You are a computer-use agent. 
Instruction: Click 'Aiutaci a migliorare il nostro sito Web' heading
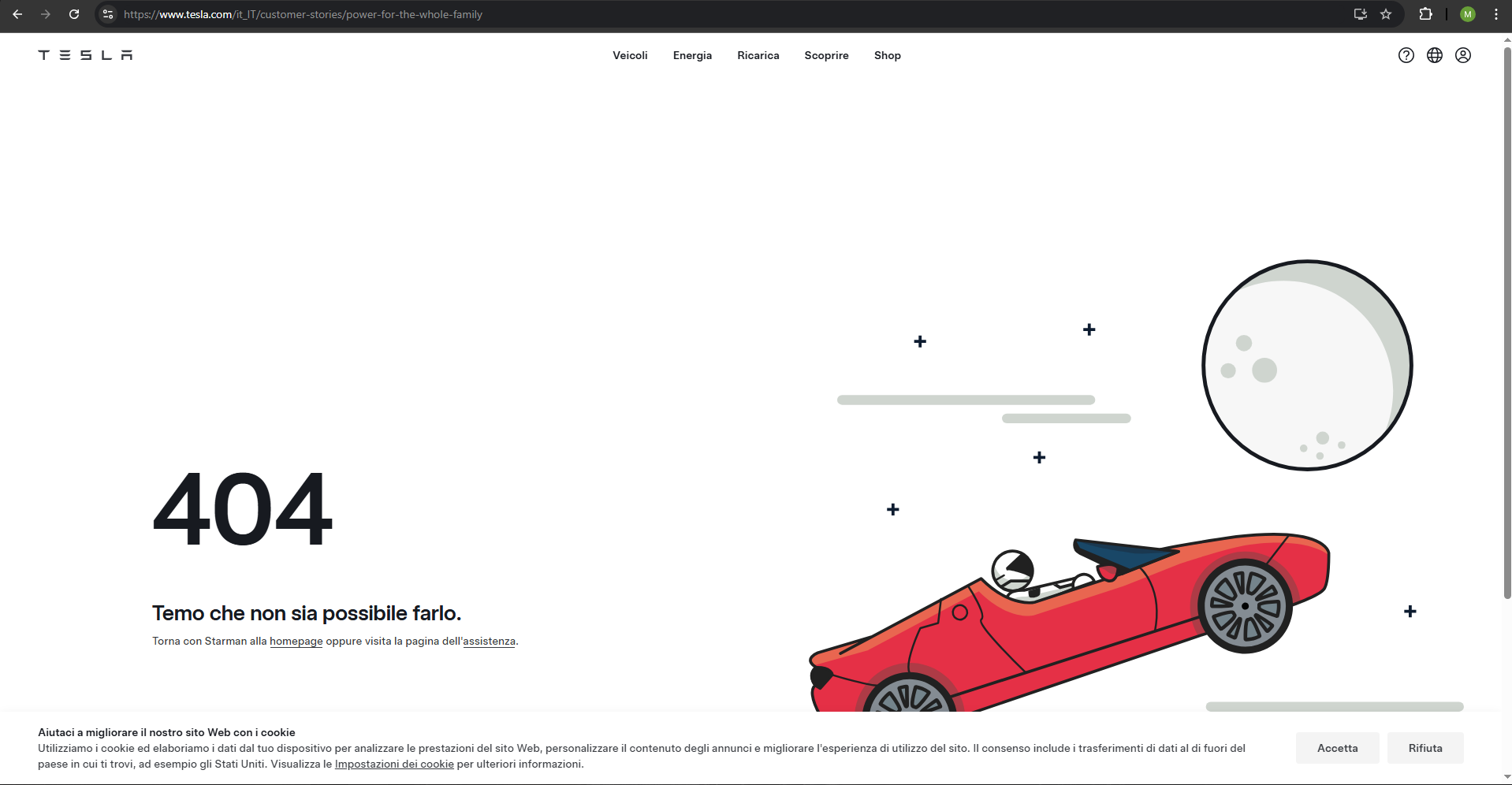(x=166, y=732)
